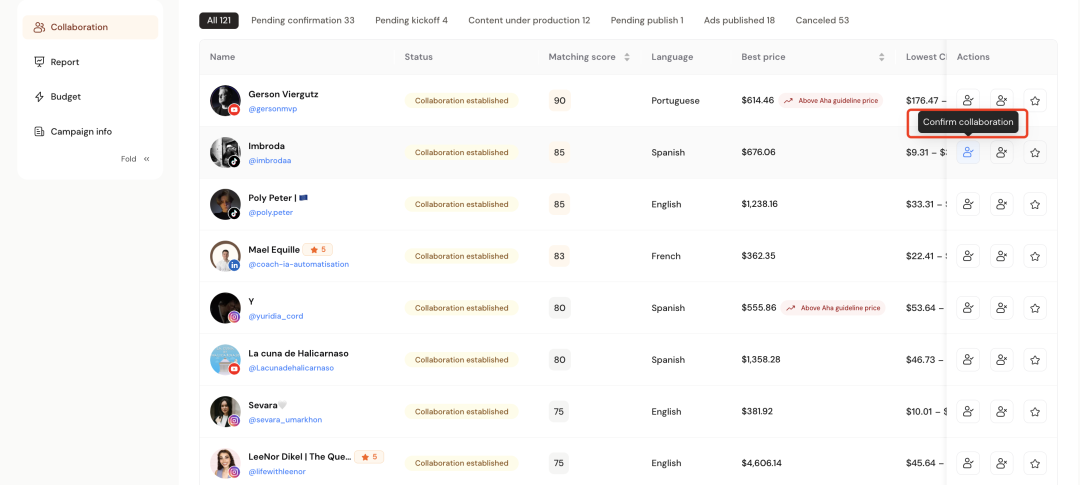The height and width of the screenshot is (485, 1080).
Task: Collapse sidebar using the Fold chevron
Action: tap(146, 159)
